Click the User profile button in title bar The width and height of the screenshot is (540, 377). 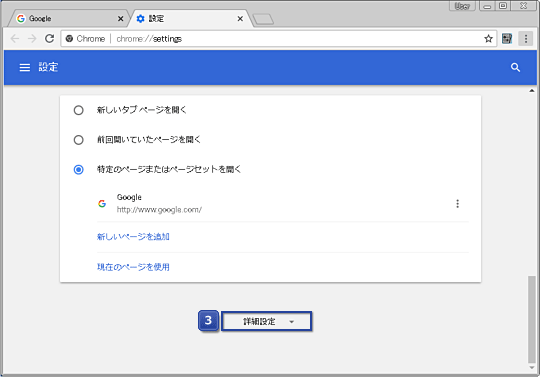tap(462, 6)
